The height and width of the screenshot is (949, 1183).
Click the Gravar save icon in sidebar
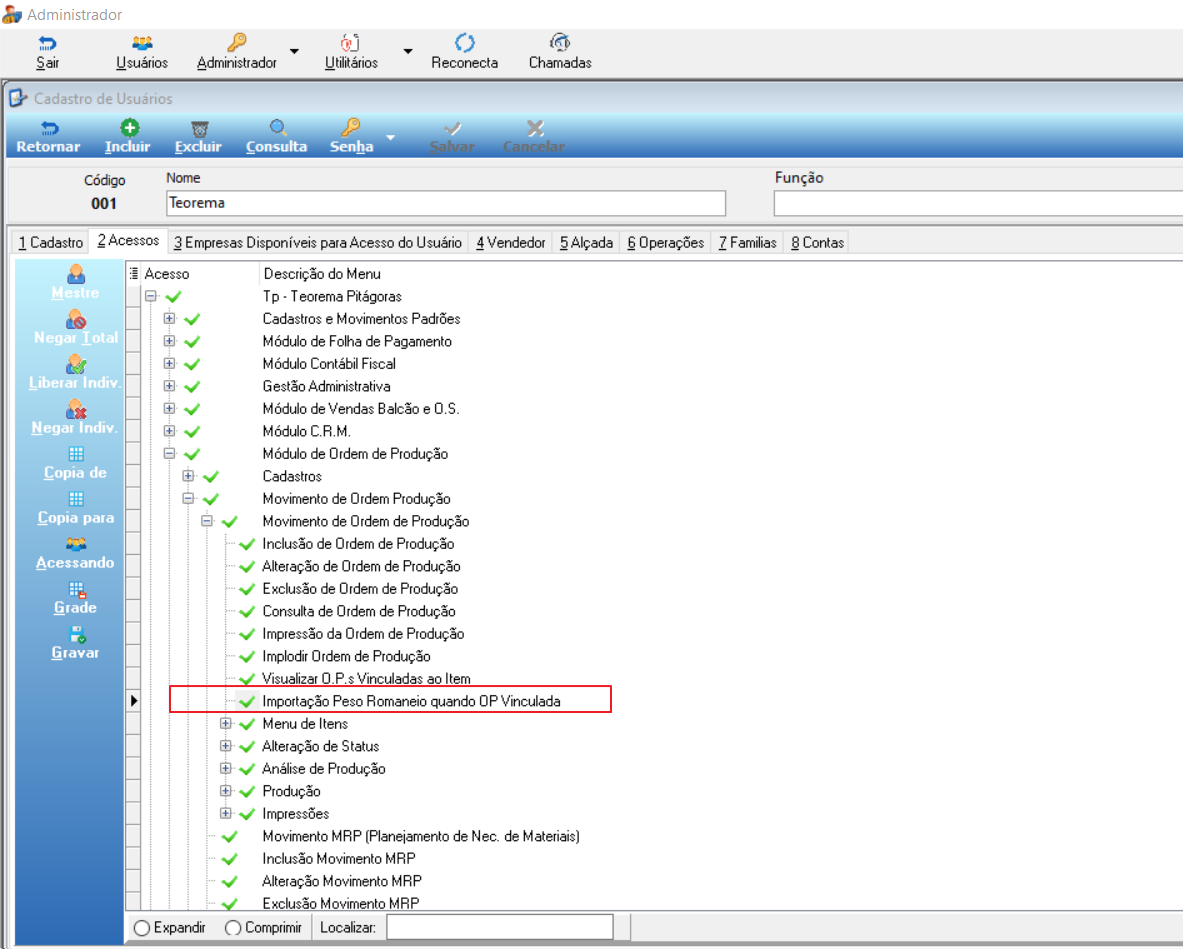pyautogui.click(x=76, y=634)
